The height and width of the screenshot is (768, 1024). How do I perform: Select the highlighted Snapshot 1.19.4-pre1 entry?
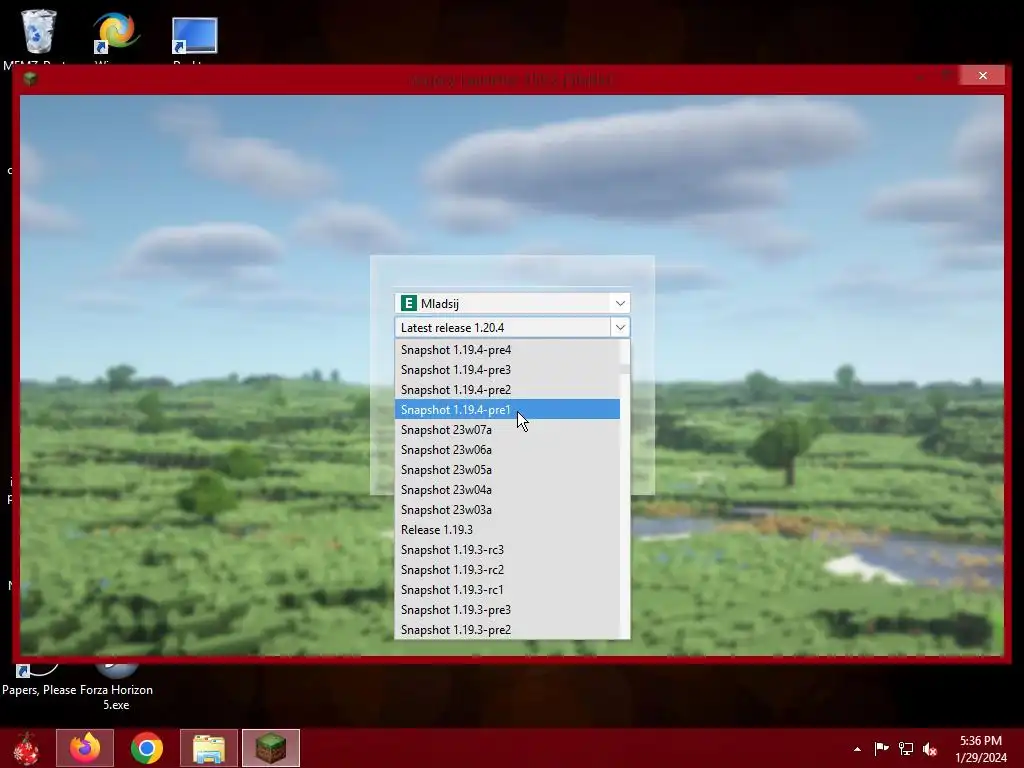[507, 409]
